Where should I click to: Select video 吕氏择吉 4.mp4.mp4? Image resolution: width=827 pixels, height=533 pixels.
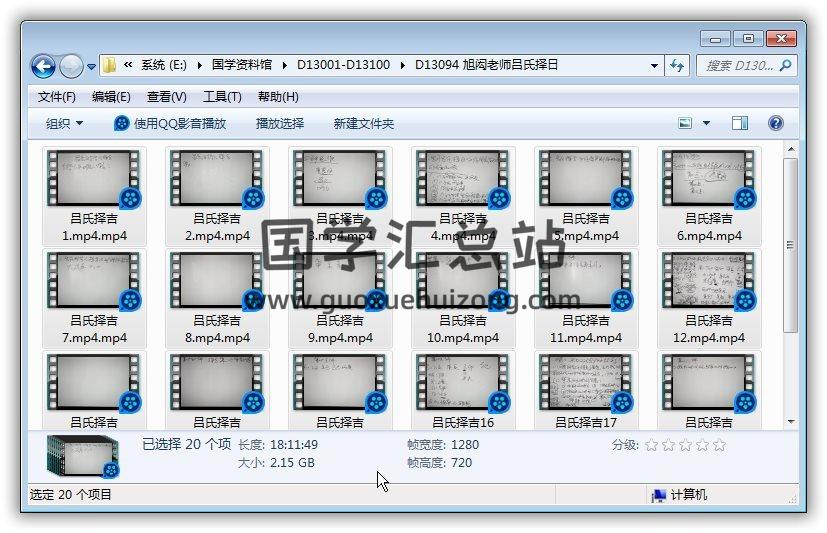[463, 196]
